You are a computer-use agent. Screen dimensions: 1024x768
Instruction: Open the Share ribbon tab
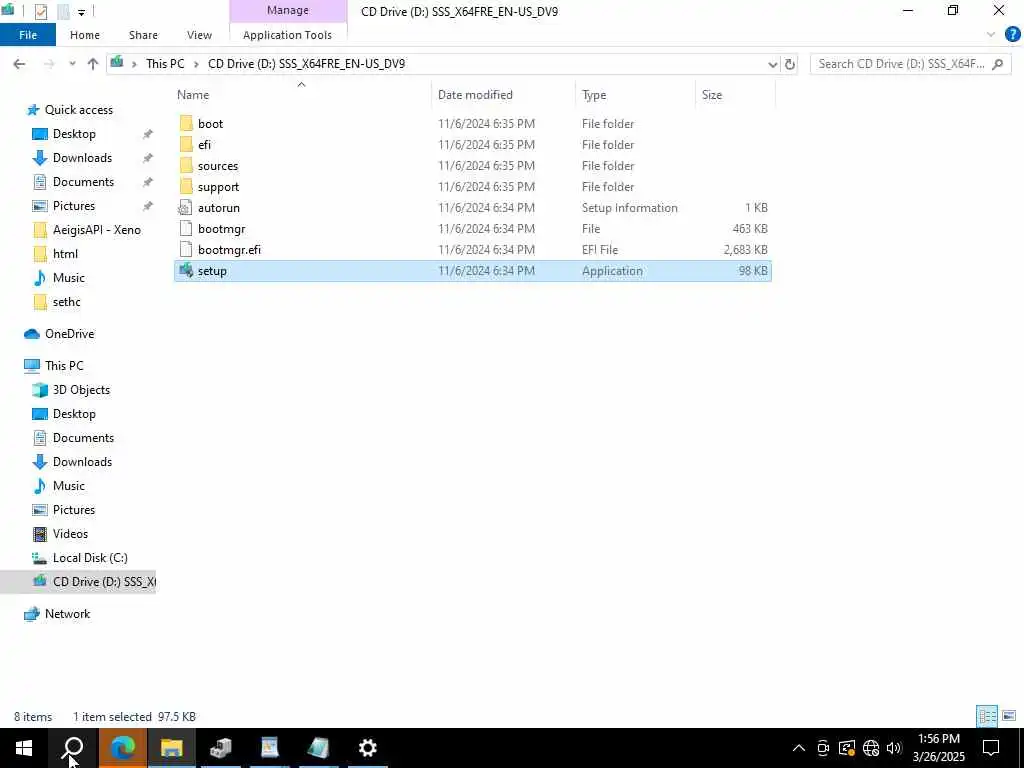point(143,35)
